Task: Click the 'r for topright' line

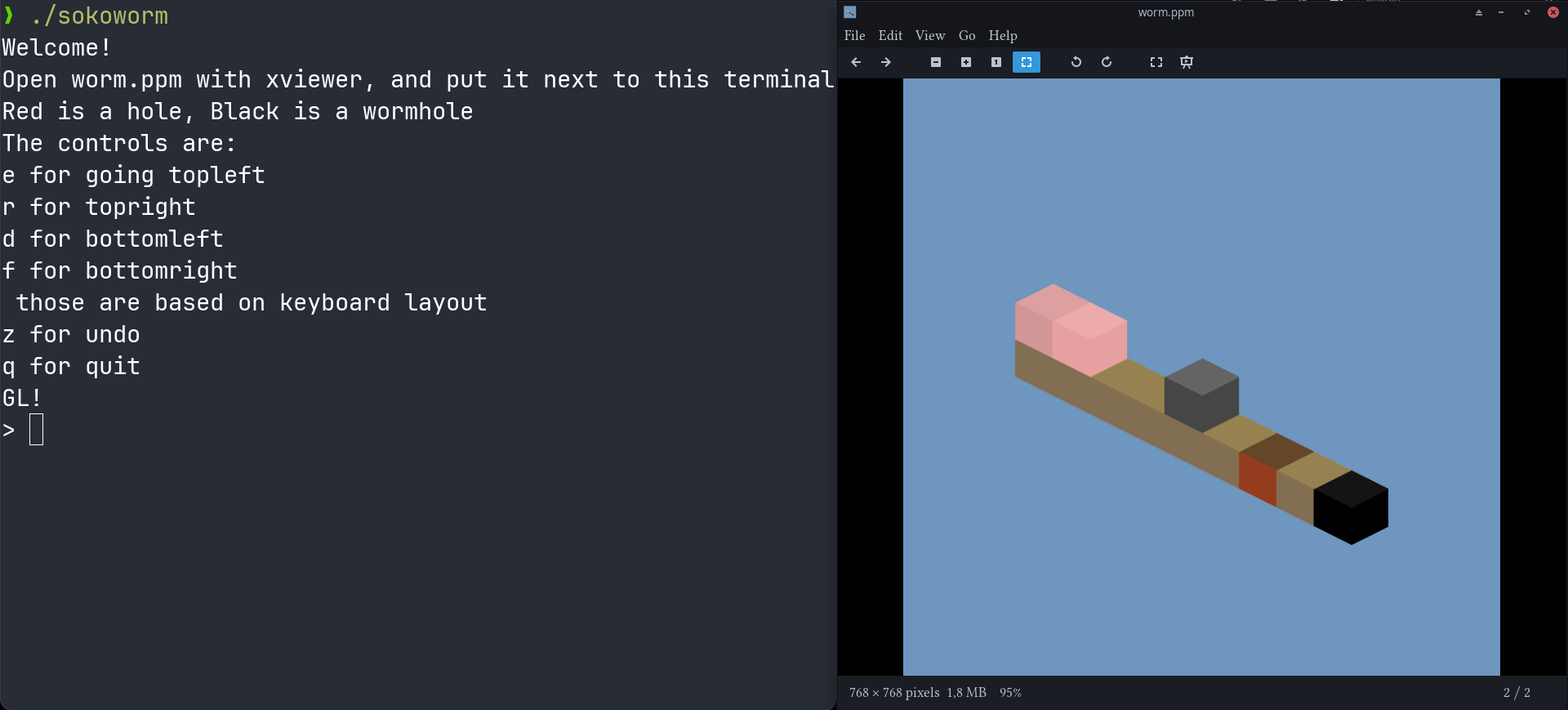Action: pyautogui.click(x=99, y=207)
